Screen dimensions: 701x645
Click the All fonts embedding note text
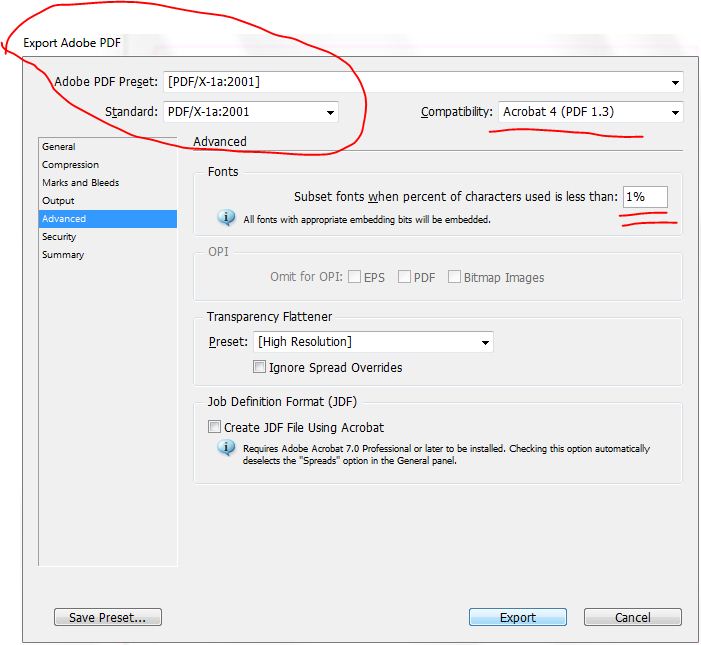(x=367, y=219)
